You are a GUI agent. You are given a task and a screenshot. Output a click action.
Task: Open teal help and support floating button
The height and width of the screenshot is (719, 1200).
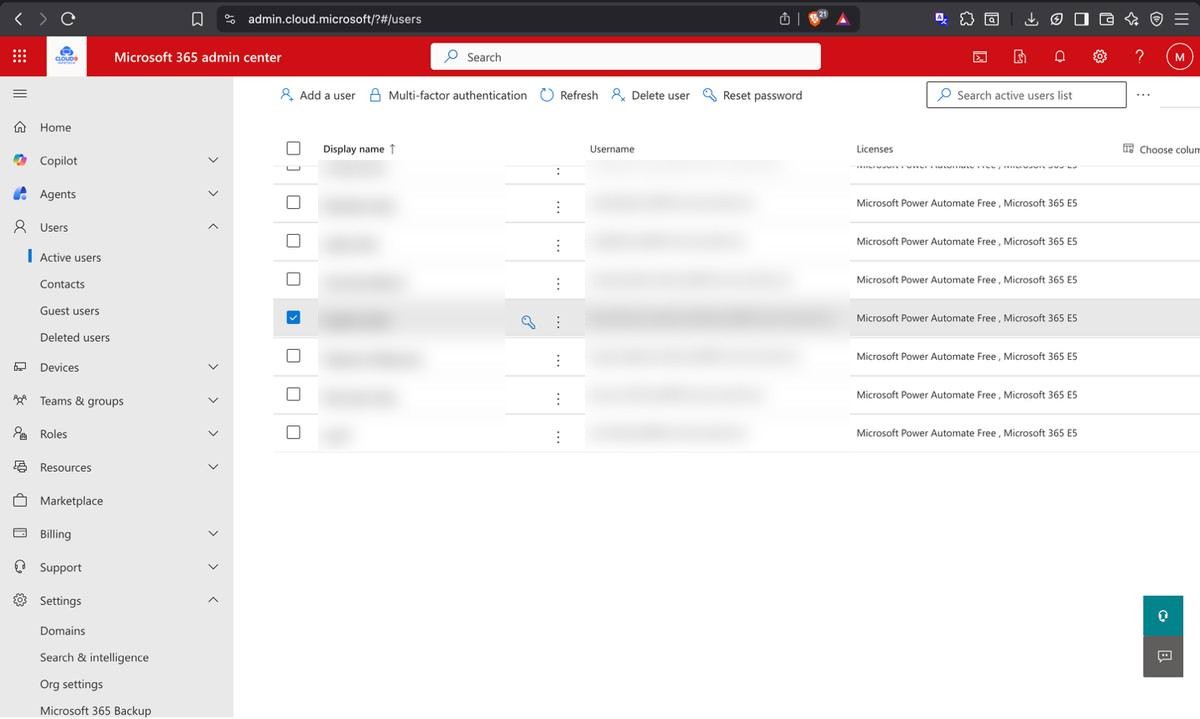tap(1163, 616)
